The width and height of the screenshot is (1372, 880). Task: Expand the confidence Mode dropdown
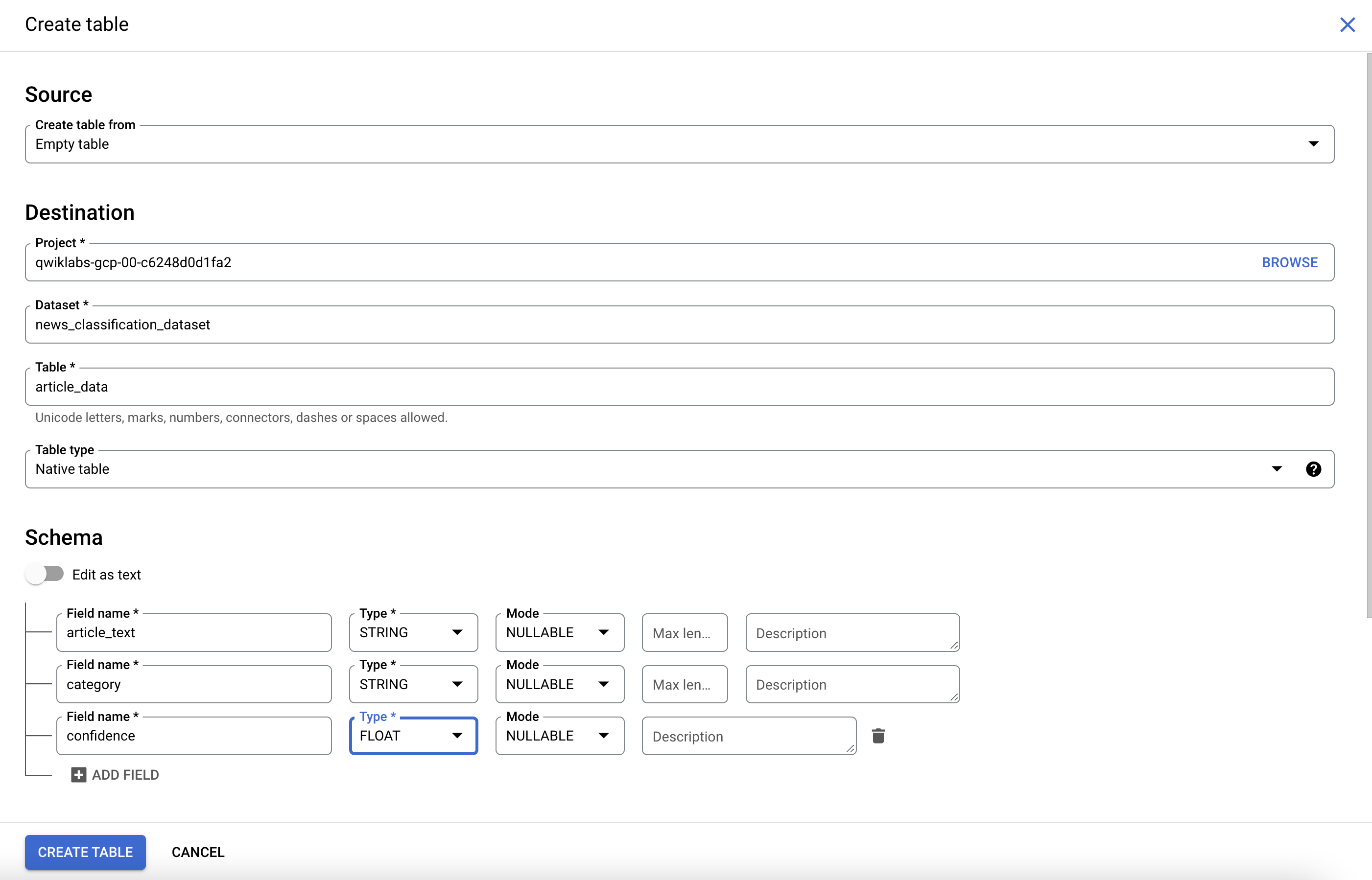click(603, 736)
